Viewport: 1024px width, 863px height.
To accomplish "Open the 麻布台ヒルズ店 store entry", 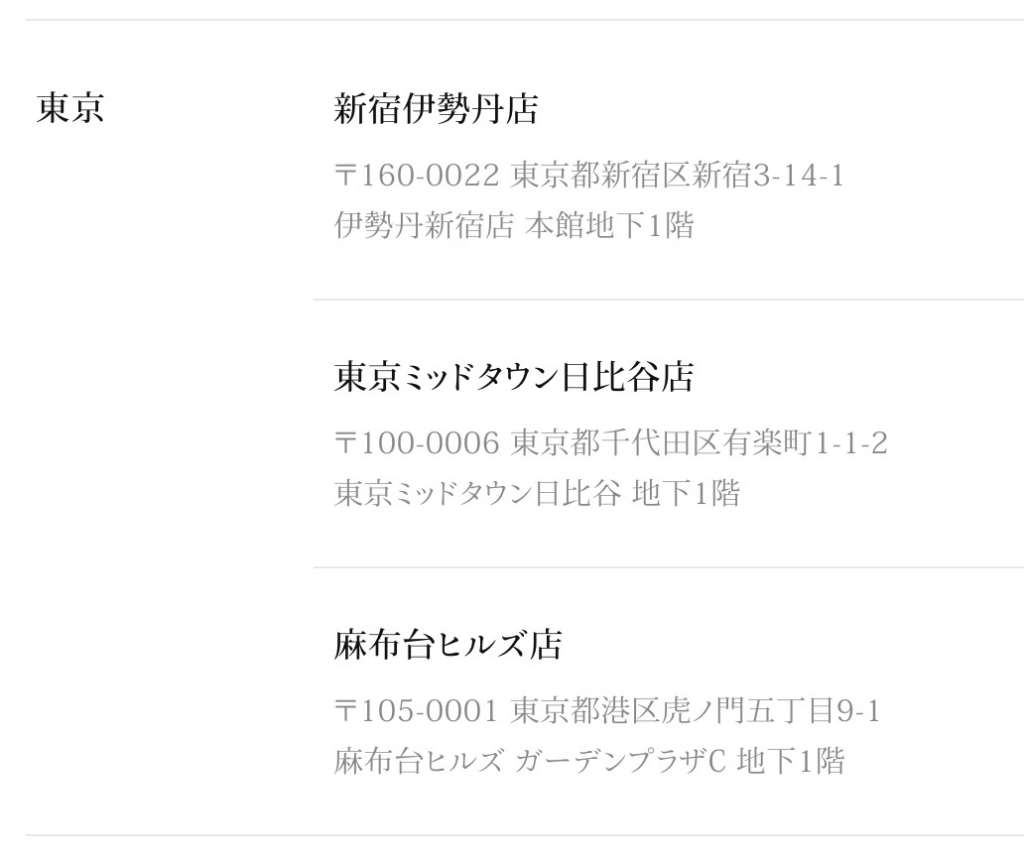I will [447, 646].
